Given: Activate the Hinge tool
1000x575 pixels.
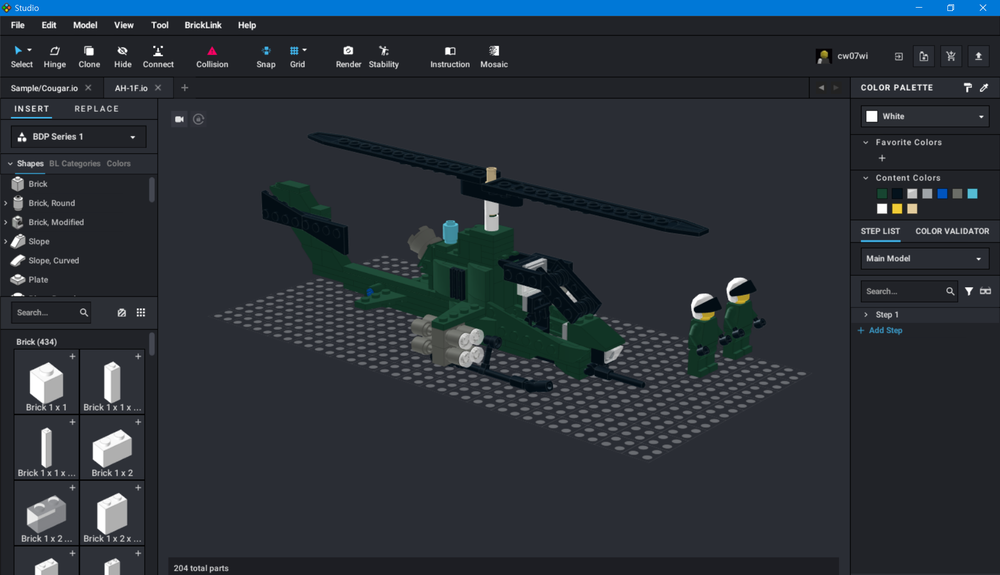Looking at the screenshot, I should [55, 56].
